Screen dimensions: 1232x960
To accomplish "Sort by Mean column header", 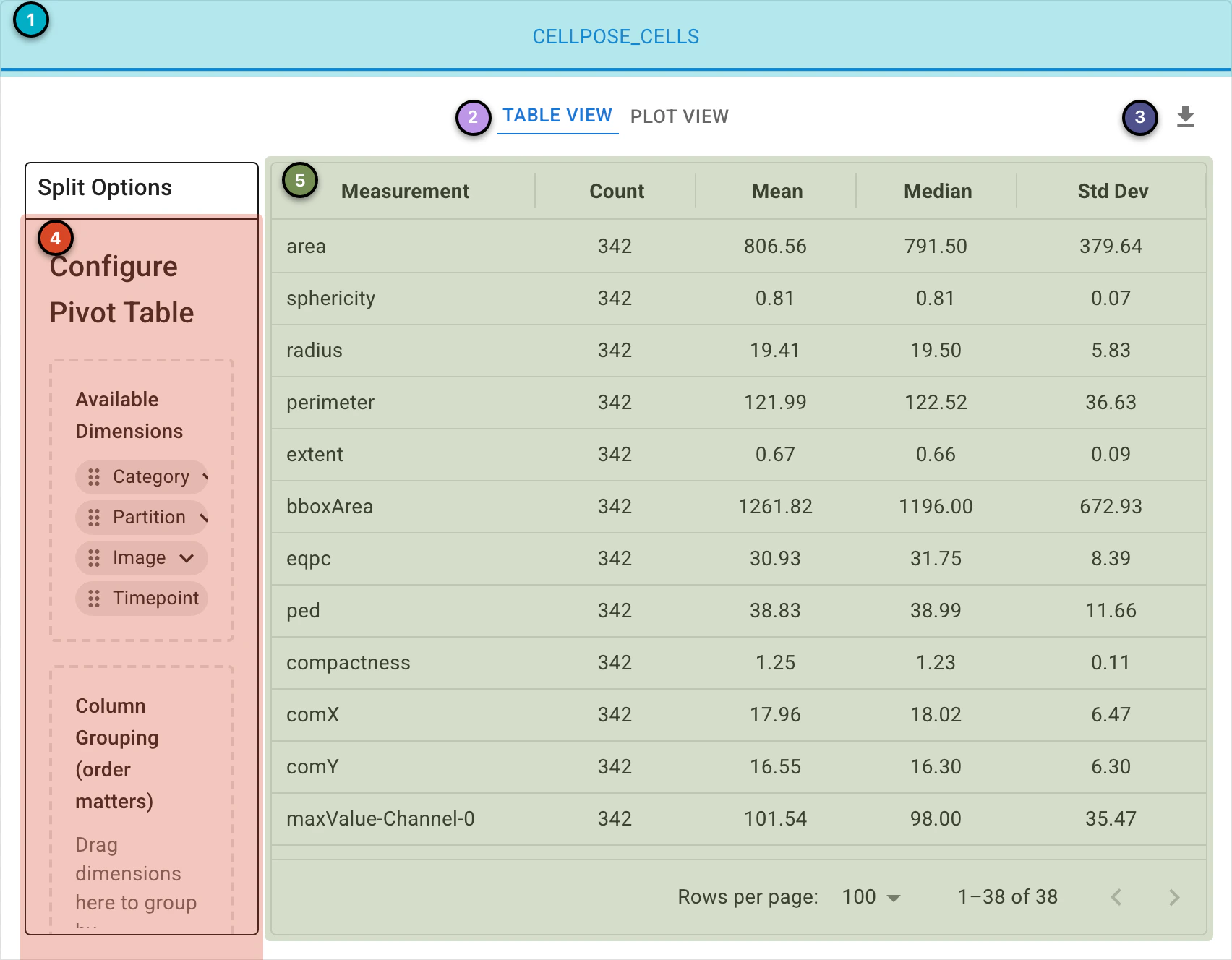I will (777, 191).
